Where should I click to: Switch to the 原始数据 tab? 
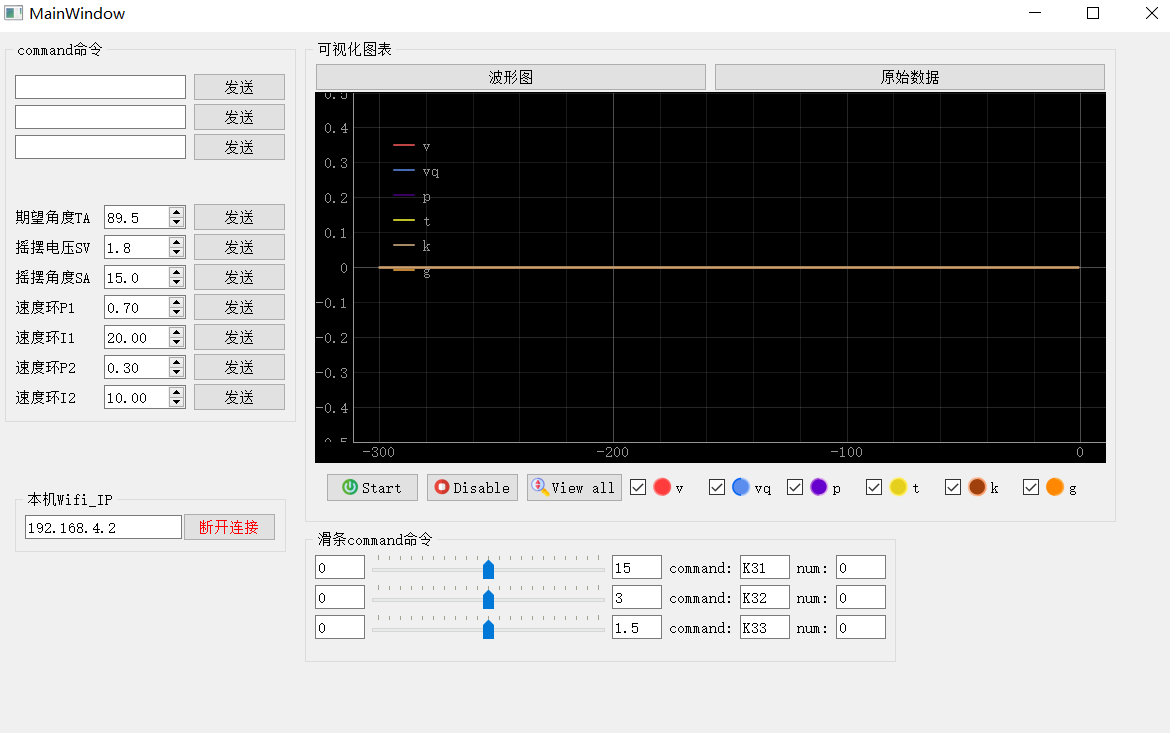tap(910, 77)
